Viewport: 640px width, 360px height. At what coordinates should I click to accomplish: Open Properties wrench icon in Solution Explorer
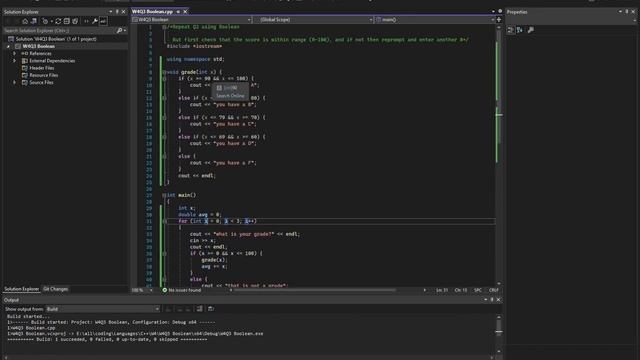click(x=95, y=21)
